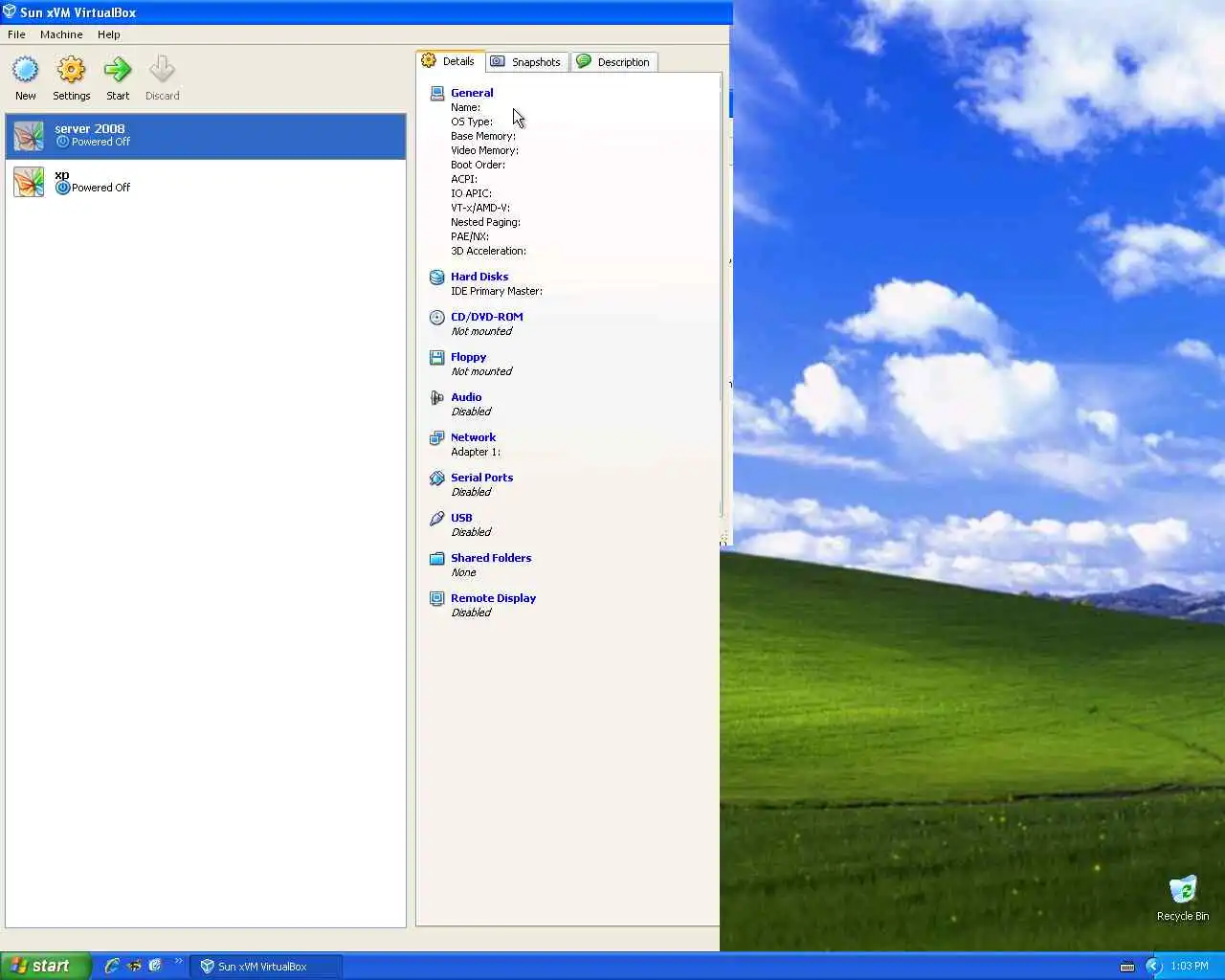Click the CD/DVD-ROM disc icon
1225x980 pixels.
[437, 317]
